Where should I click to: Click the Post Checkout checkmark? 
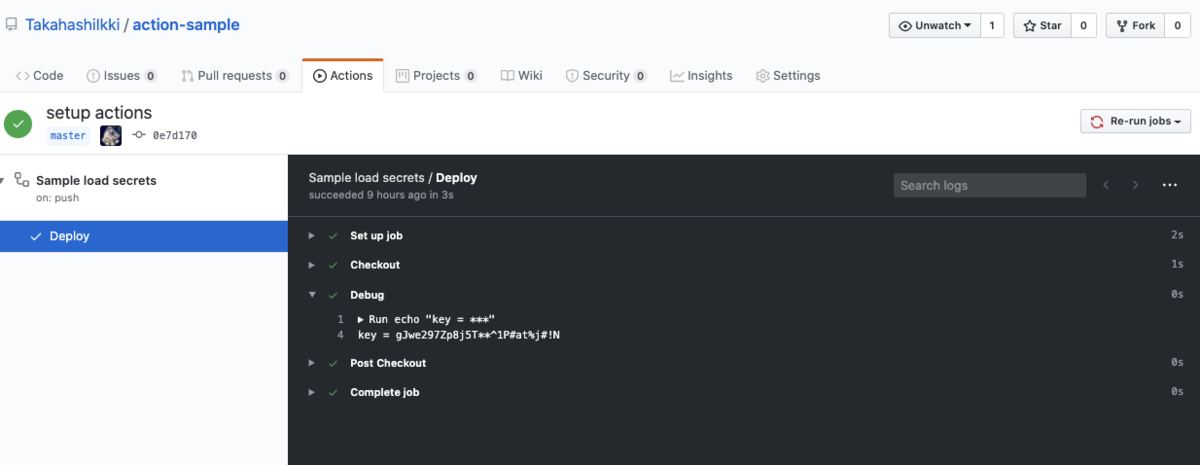[333, 363]
